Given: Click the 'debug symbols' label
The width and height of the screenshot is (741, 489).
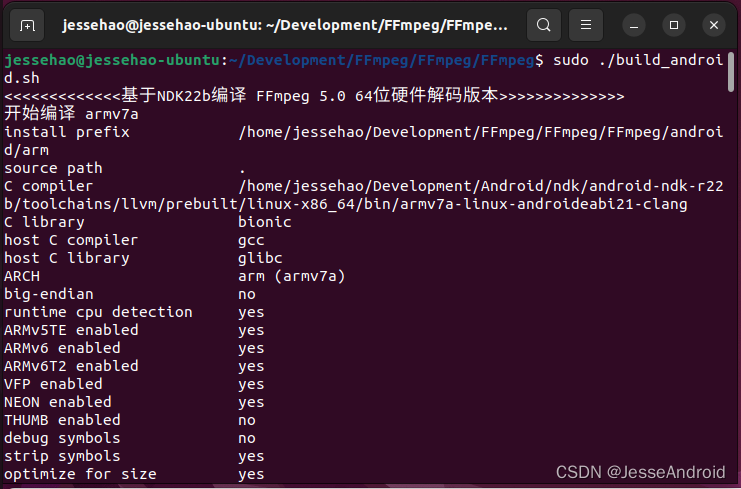Looking at the screenshot, I should (x=62, y=438).
